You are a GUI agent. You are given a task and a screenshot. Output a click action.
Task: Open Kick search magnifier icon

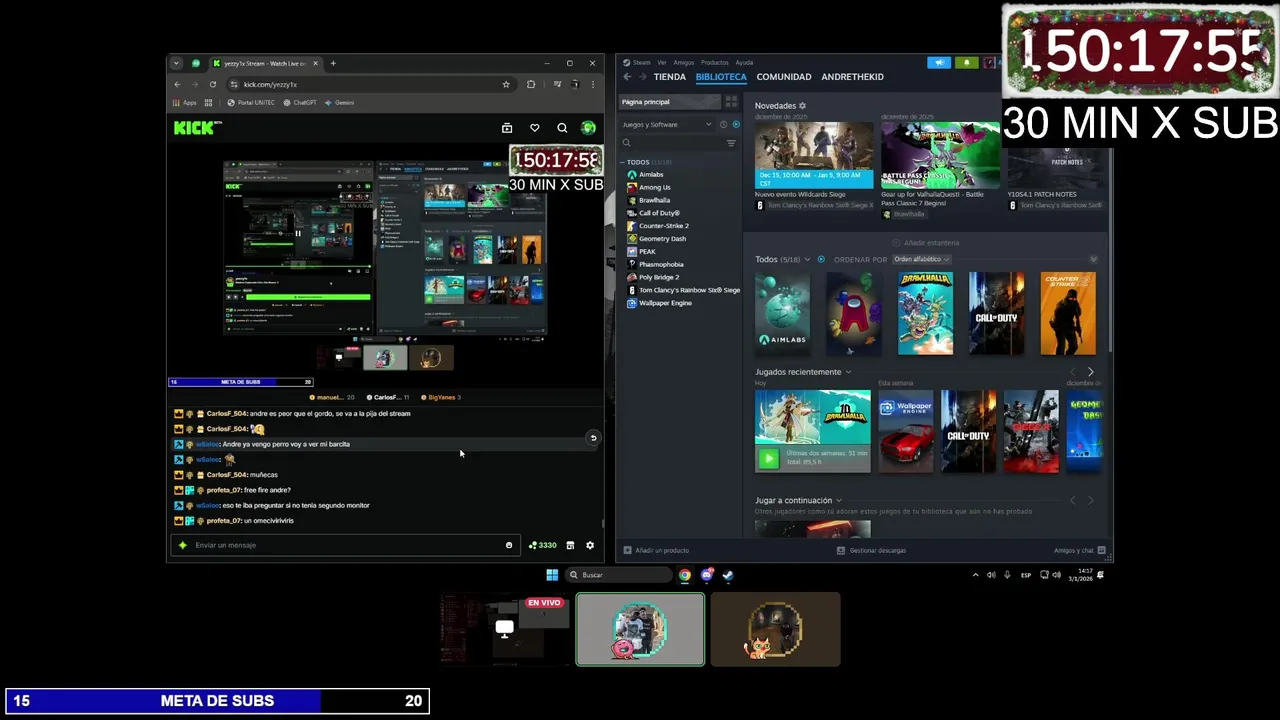562,128
